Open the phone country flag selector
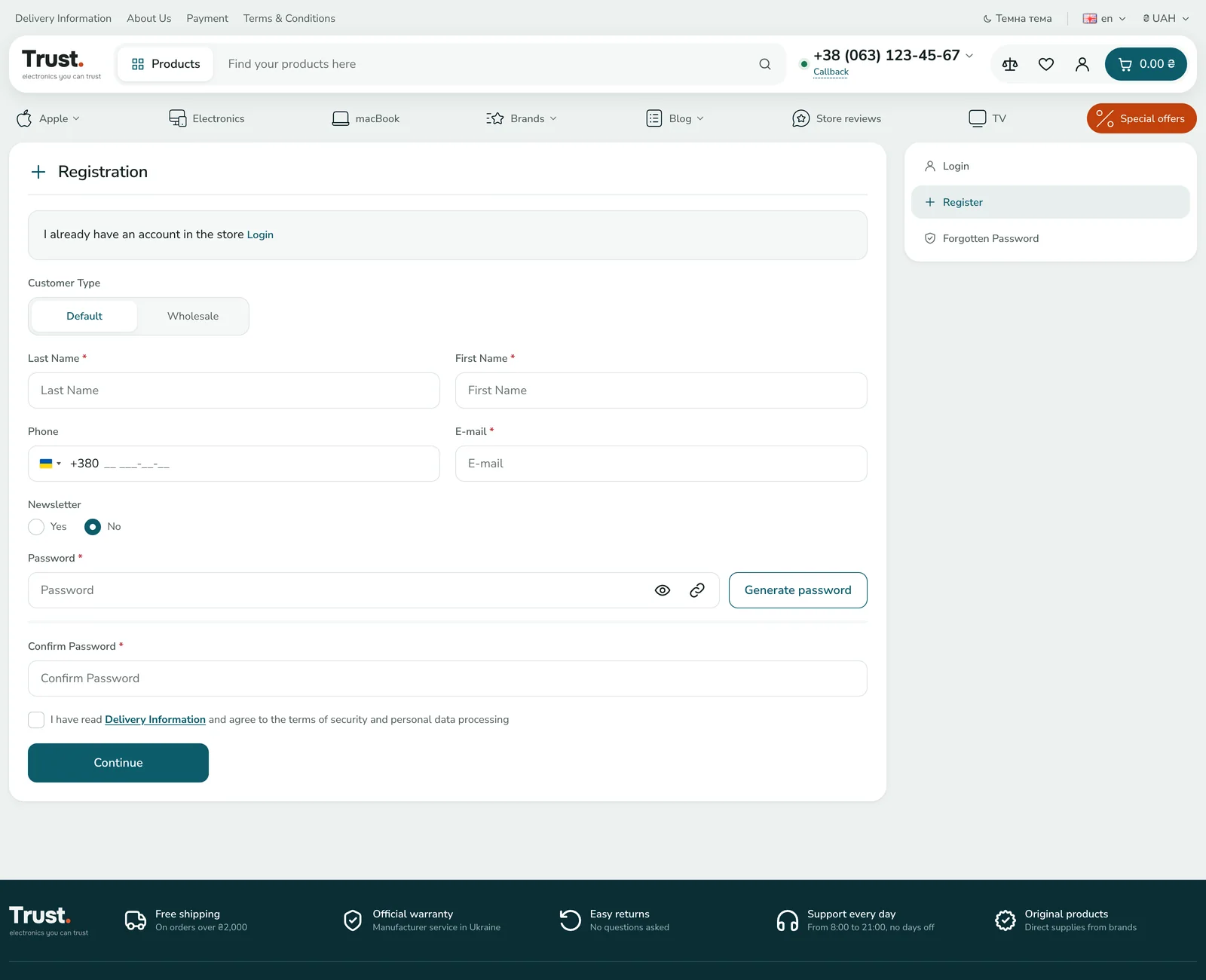The width and height of the screenshot is (1206, 980). tap(51, 464)
